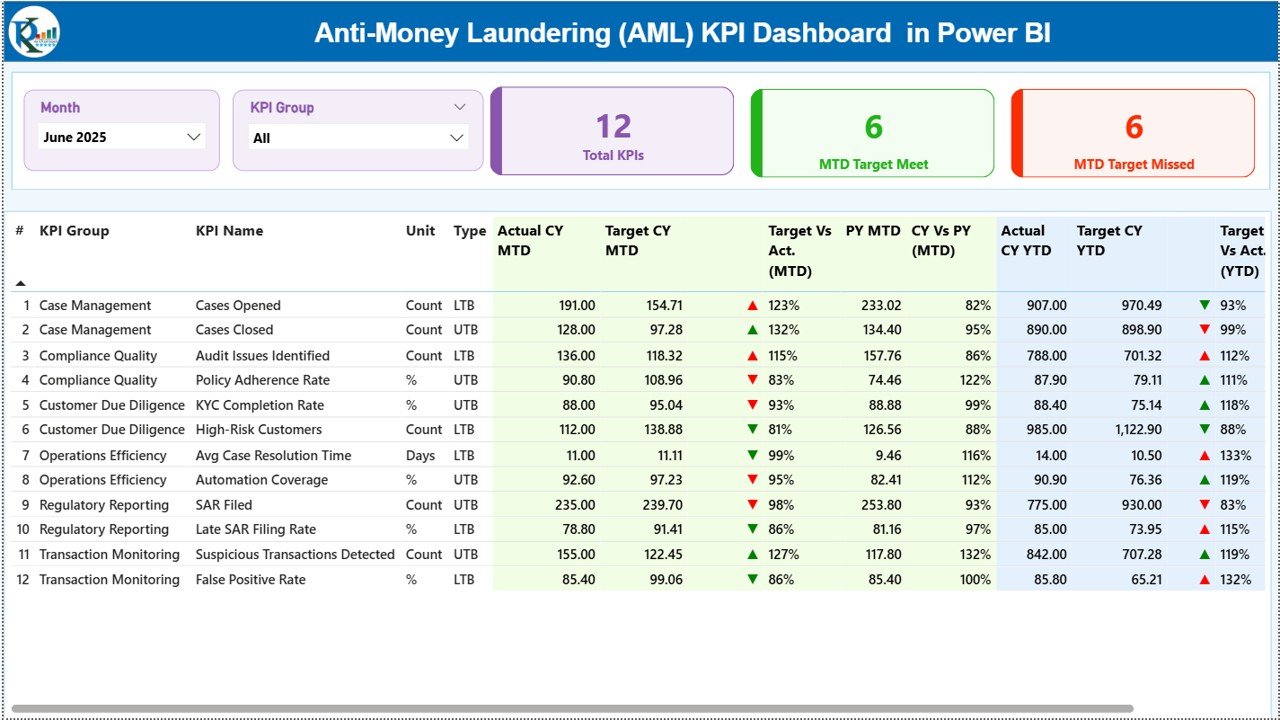This screenshot has height=720, width=1280.
Task: Sort by the KPI Name column header
Action: click(x=228, y=231)
